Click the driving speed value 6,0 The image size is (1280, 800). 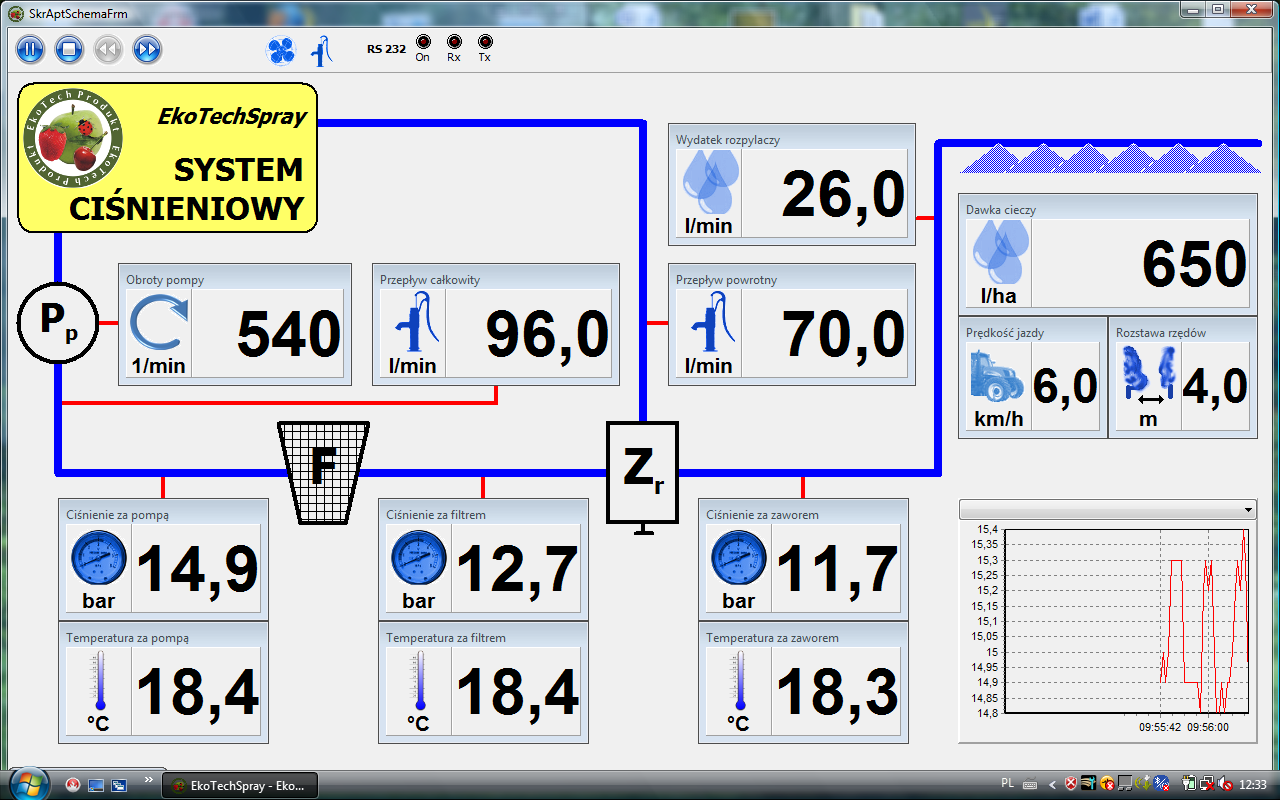(x=1065, y=387)
